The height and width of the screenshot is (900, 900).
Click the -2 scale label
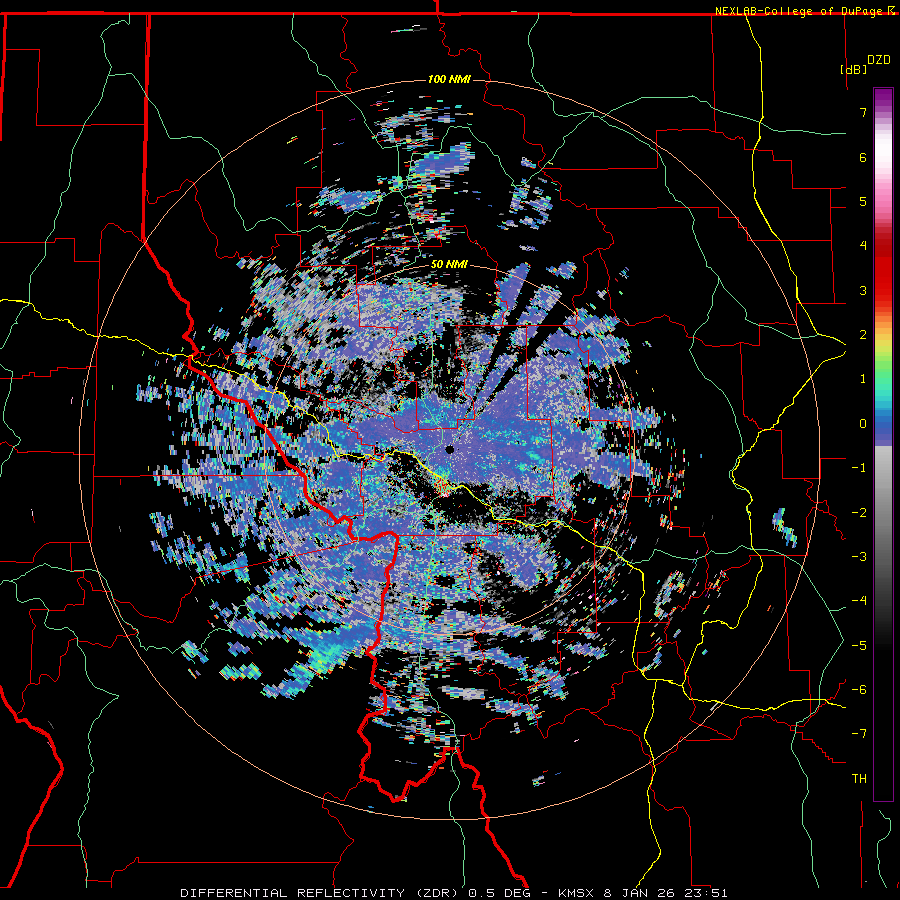(859, 513)
